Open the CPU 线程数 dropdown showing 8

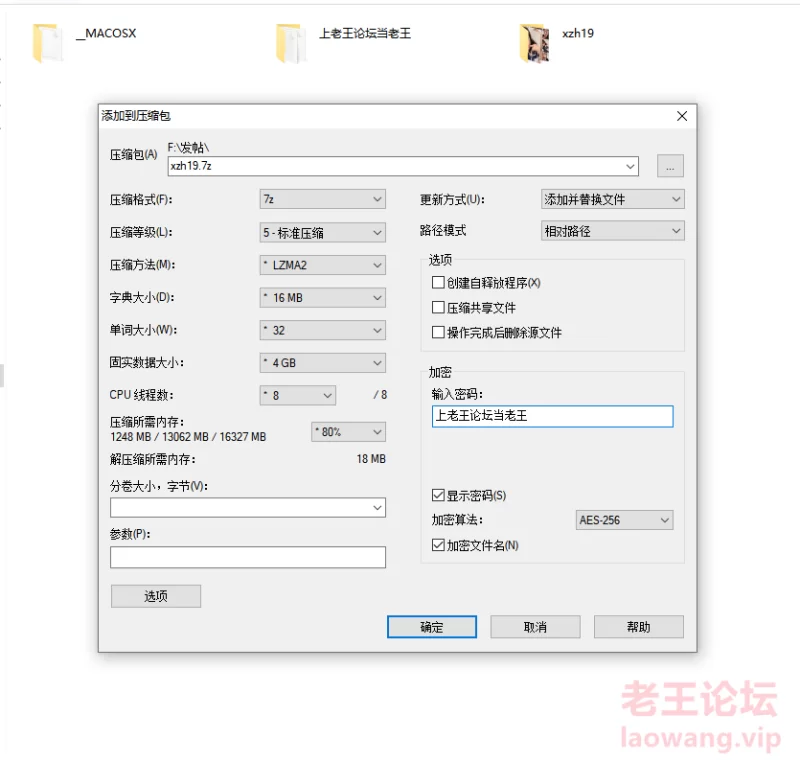click(x=298, y=395)
